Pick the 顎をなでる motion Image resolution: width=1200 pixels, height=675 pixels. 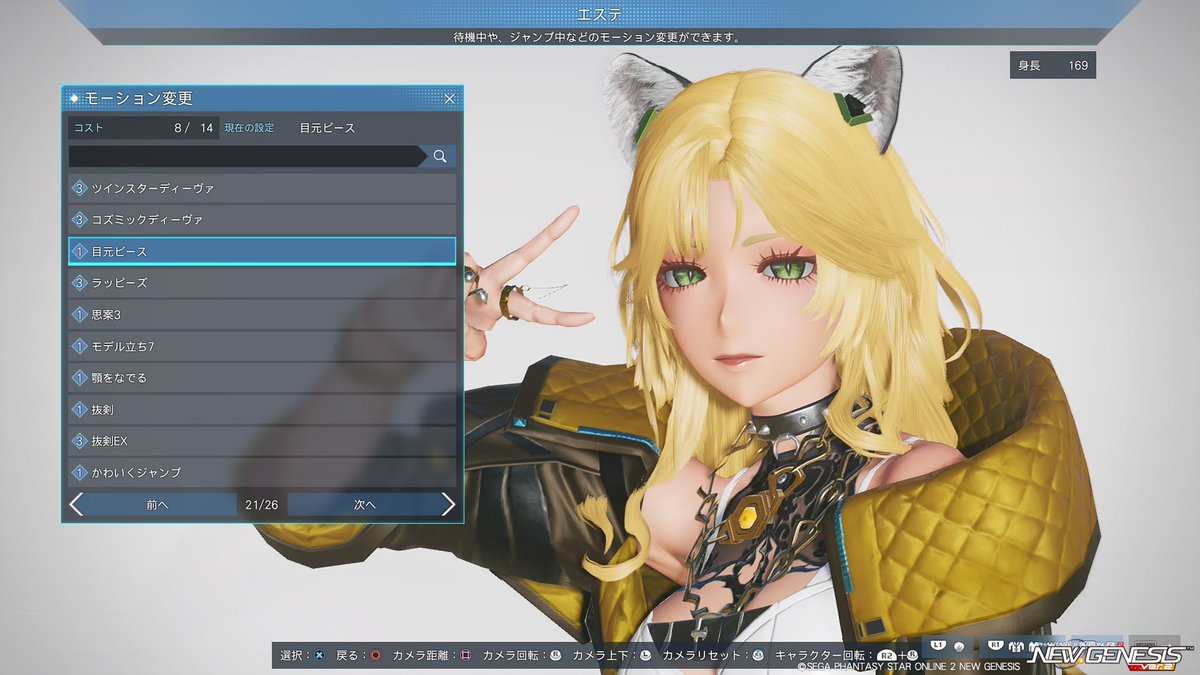coord(262,378)
